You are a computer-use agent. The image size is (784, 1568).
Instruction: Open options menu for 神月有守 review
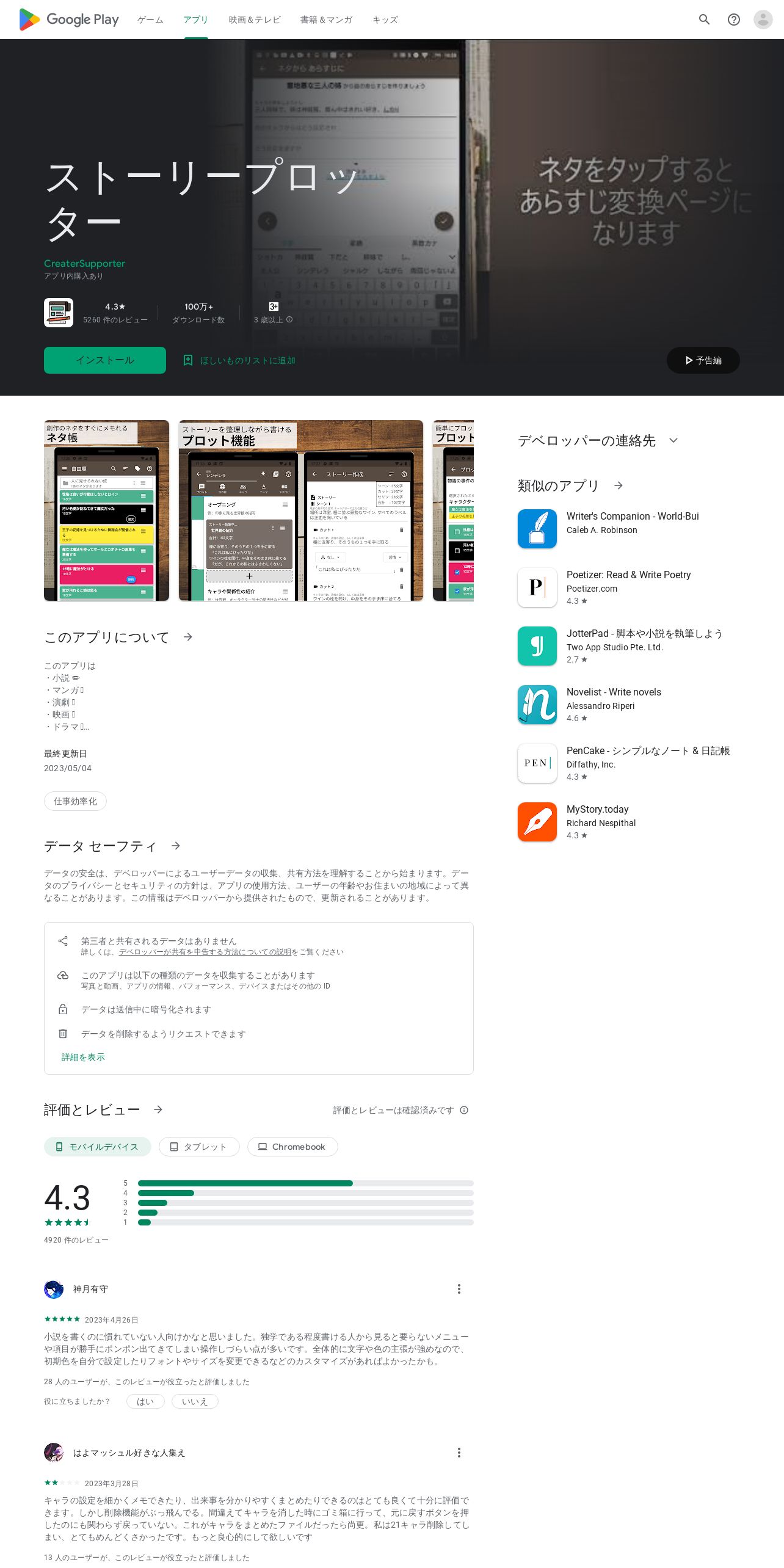459,1289
